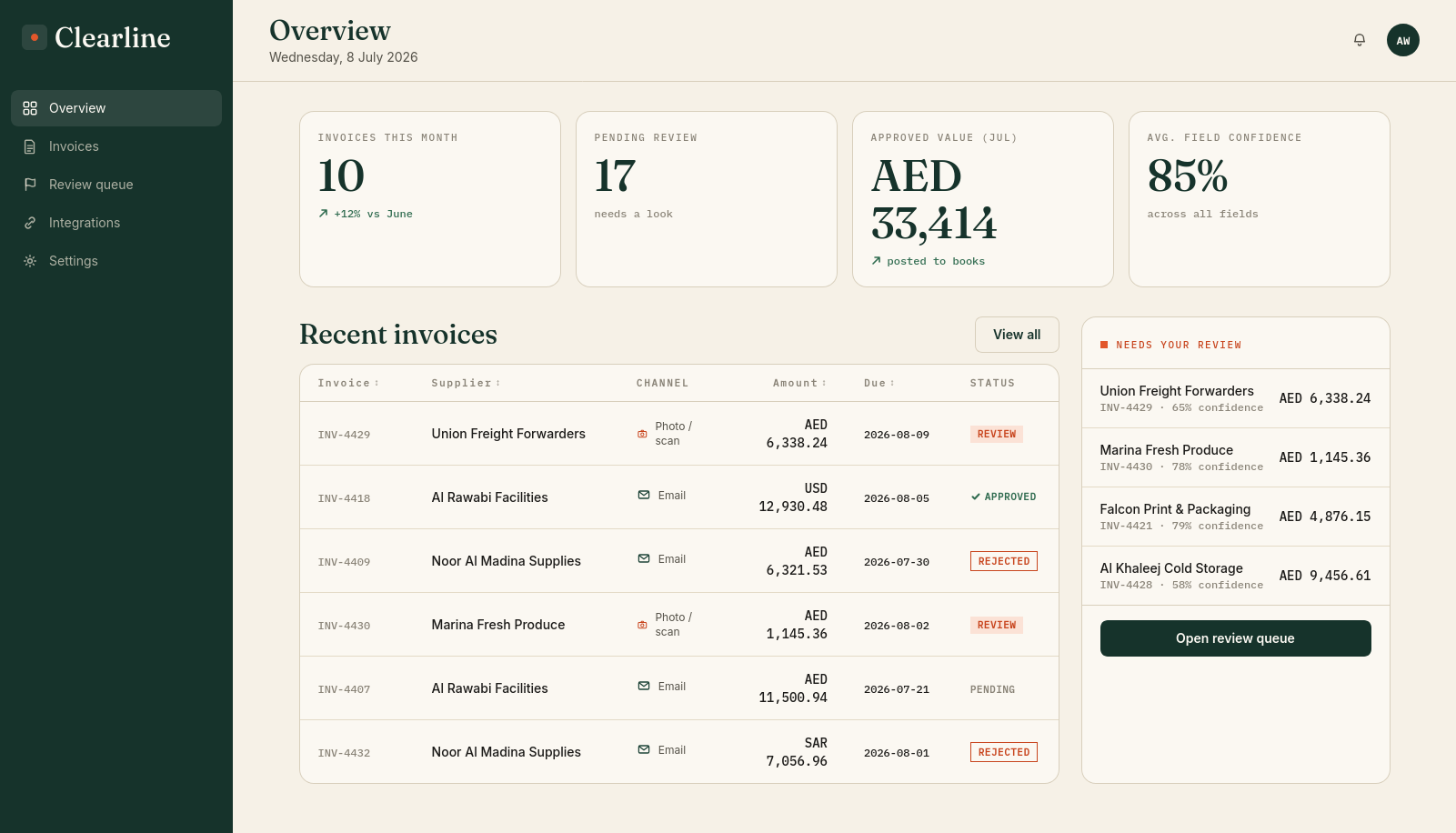Image resolution: width=1456 pixels, height=833 pixels.
Task: Click Noor Al Madina Supplies in INV-4409 row
Action: click(x=506, y=561)
